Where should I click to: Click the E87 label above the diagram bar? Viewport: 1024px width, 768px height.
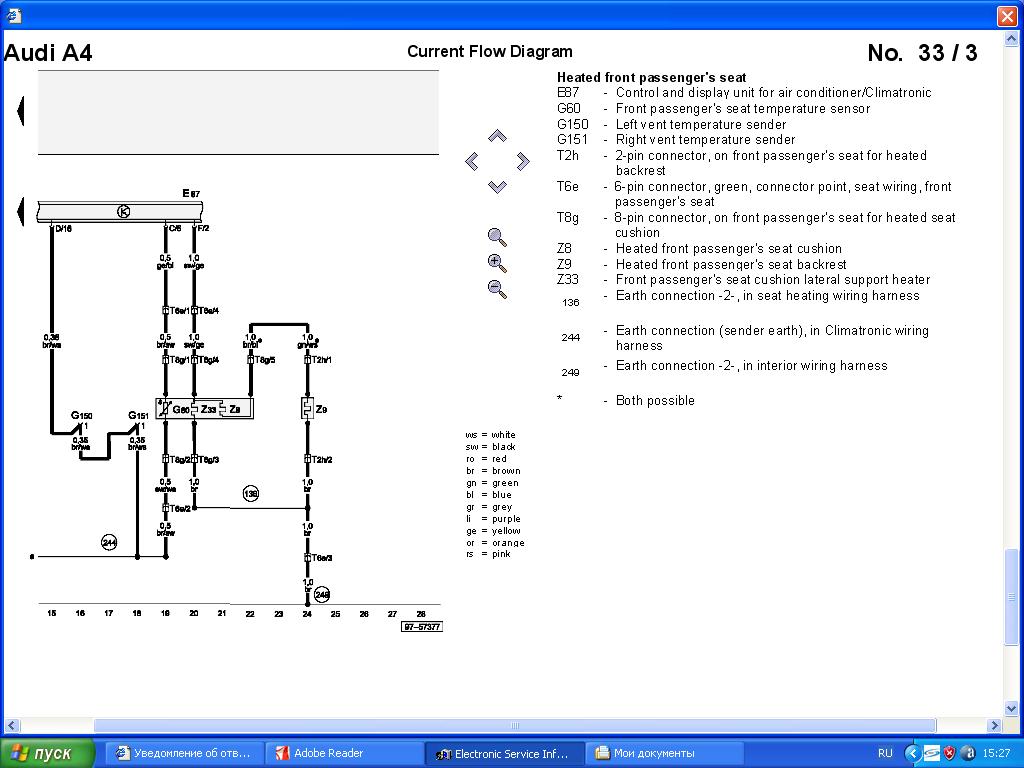191,193
